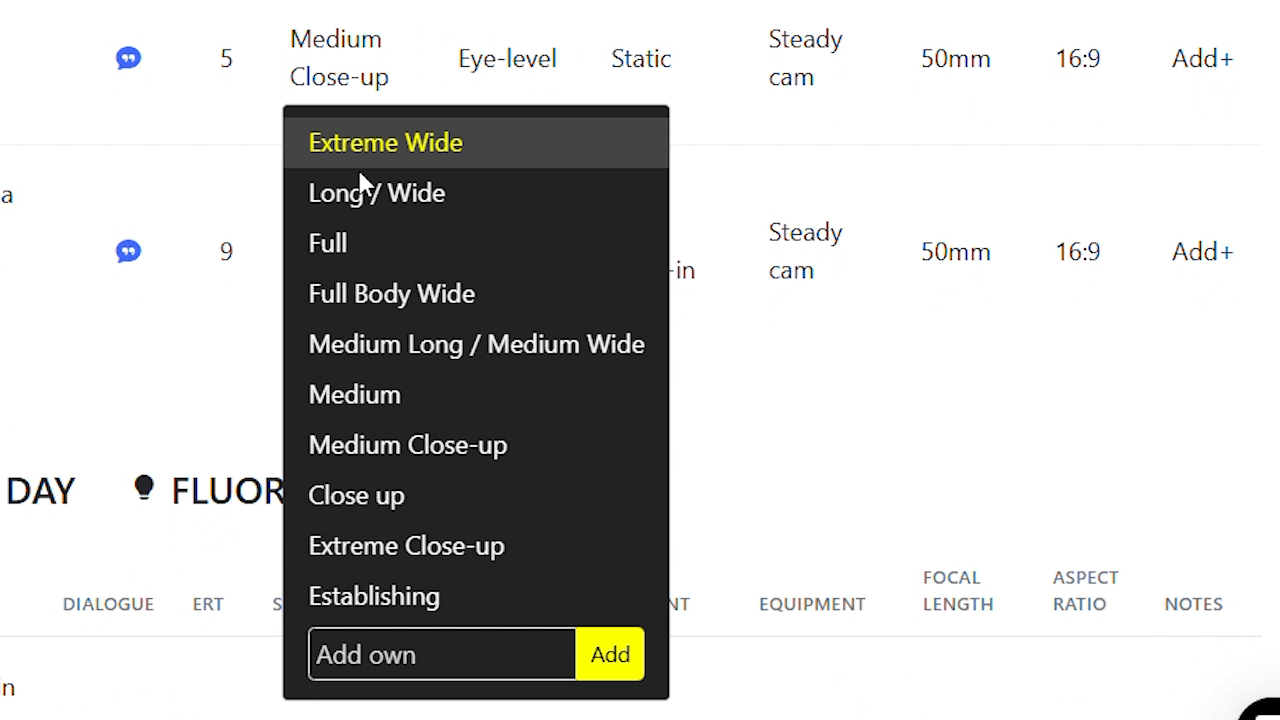Image resolution: width=1280 pixels, height=720 pixels.
Task: Click the yellow Add button
Action: (610, 654)
